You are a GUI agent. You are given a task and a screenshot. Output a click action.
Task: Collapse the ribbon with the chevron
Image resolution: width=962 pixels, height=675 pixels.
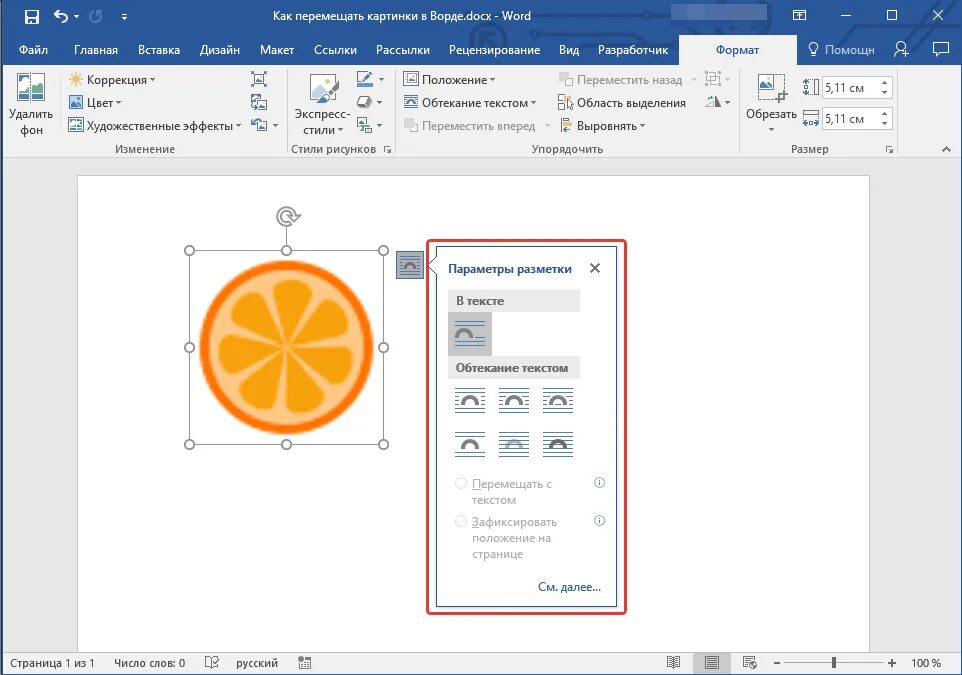tap(946, 149)
